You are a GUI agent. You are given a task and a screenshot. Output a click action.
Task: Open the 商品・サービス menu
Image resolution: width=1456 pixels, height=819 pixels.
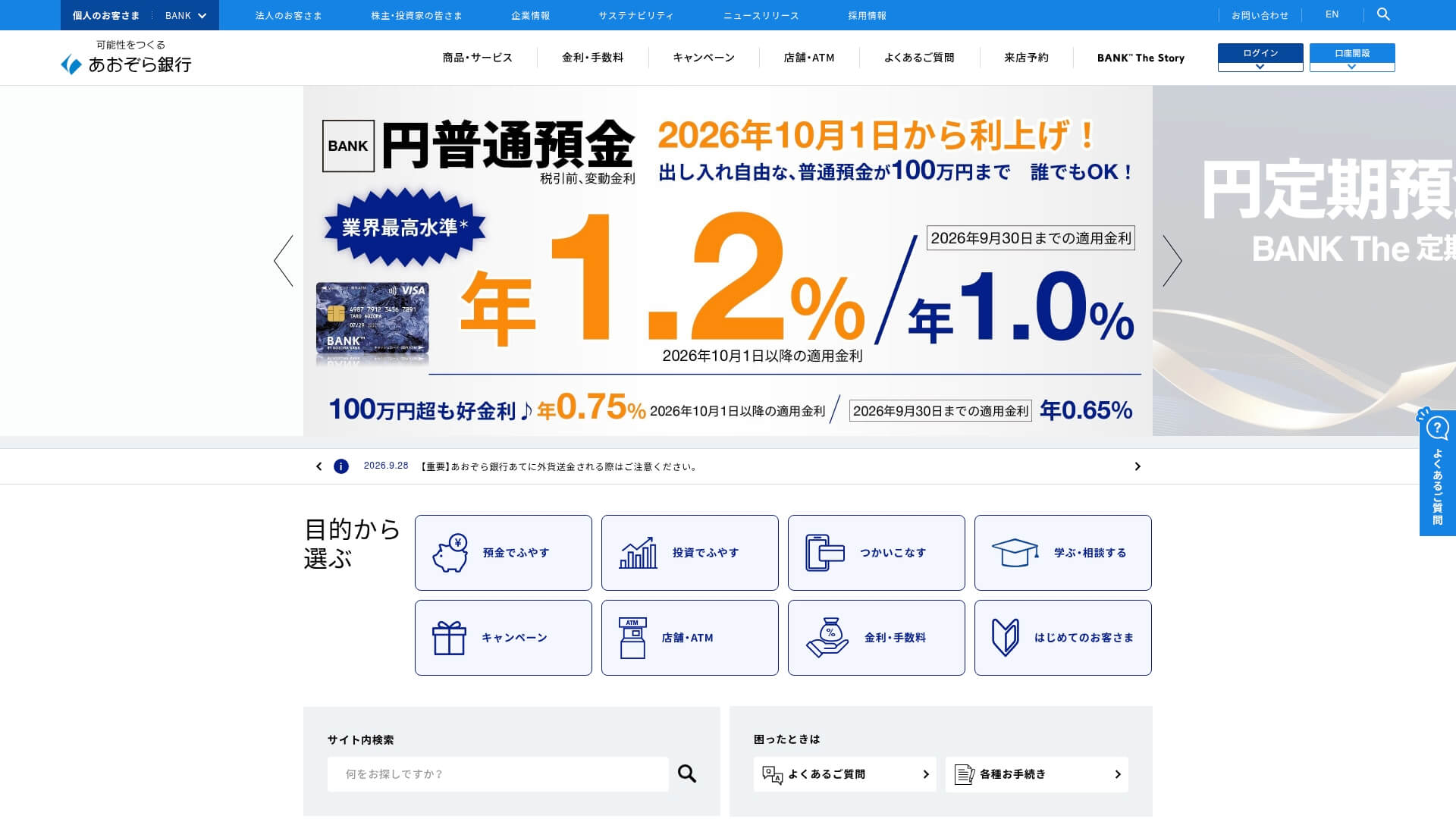(478, 58)
